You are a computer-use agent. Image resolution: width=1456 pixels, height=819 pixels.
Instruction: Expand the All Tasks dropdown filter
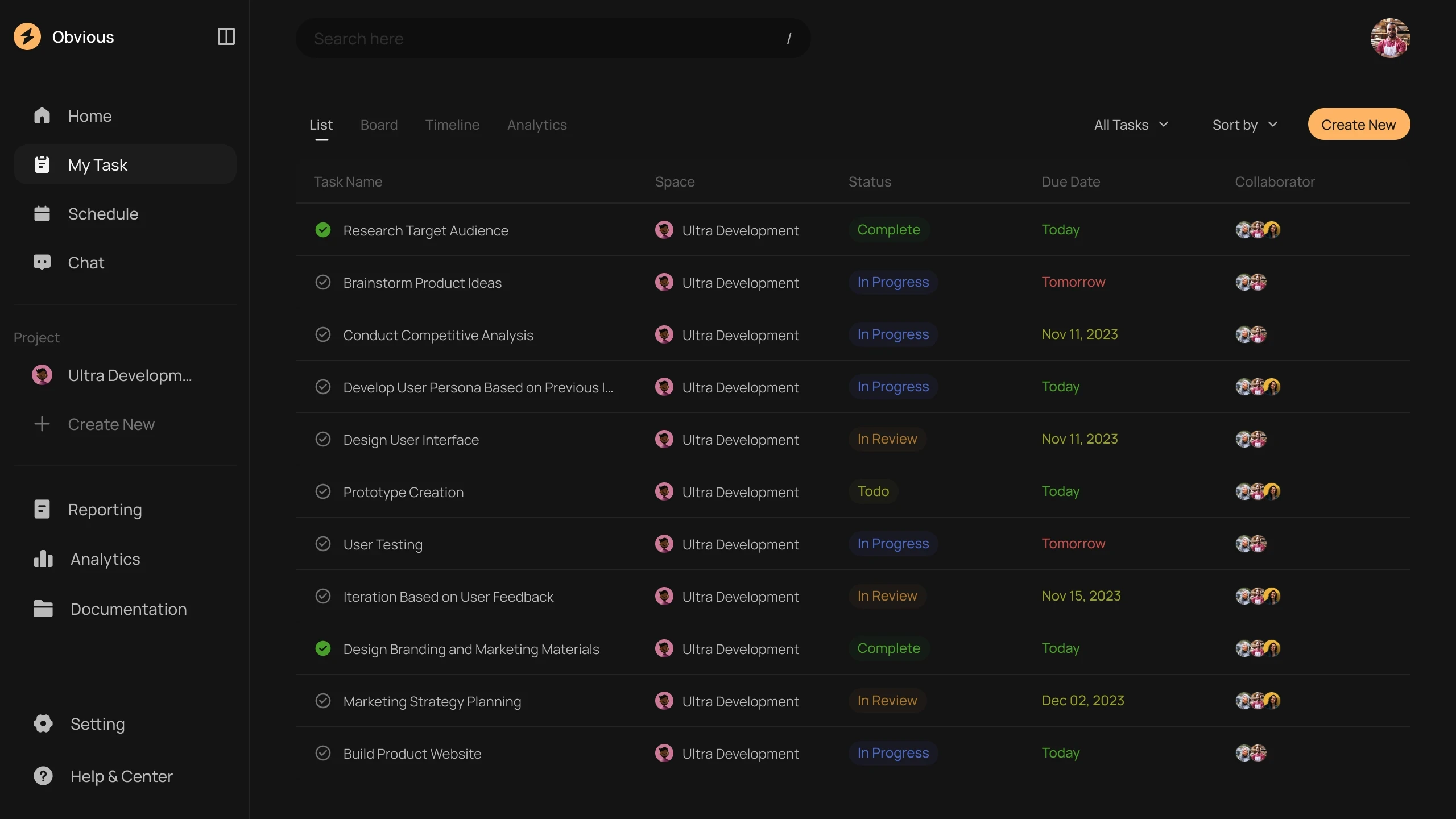coord(1131,123)
